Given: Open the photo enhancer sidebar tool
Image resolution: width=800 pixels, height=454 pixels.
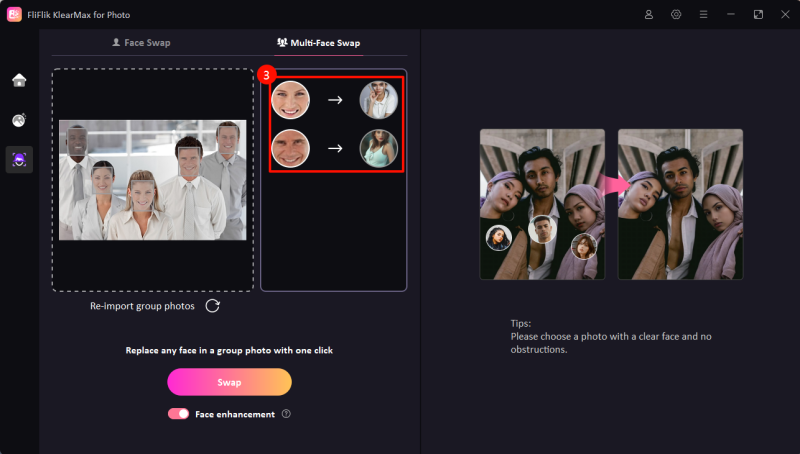Looking at the screenshot, I should coord(19,120).
